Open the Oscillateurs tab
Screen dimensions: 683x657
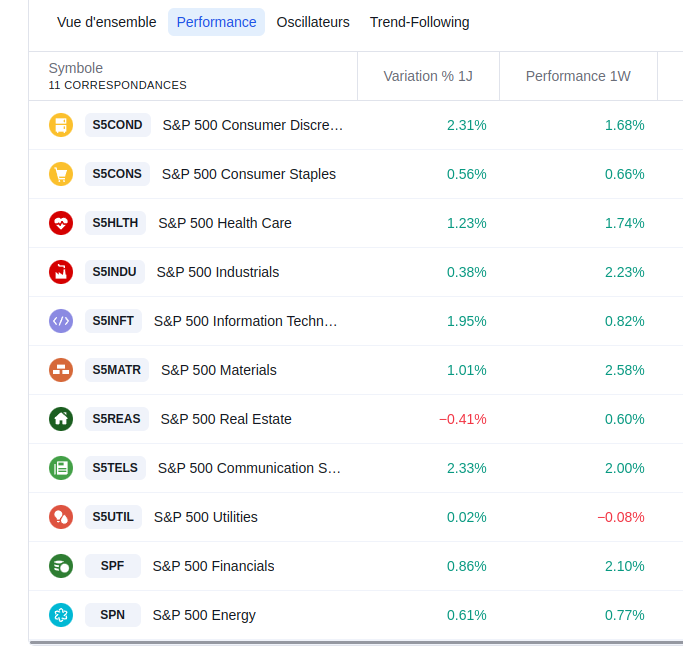point(313,22)
